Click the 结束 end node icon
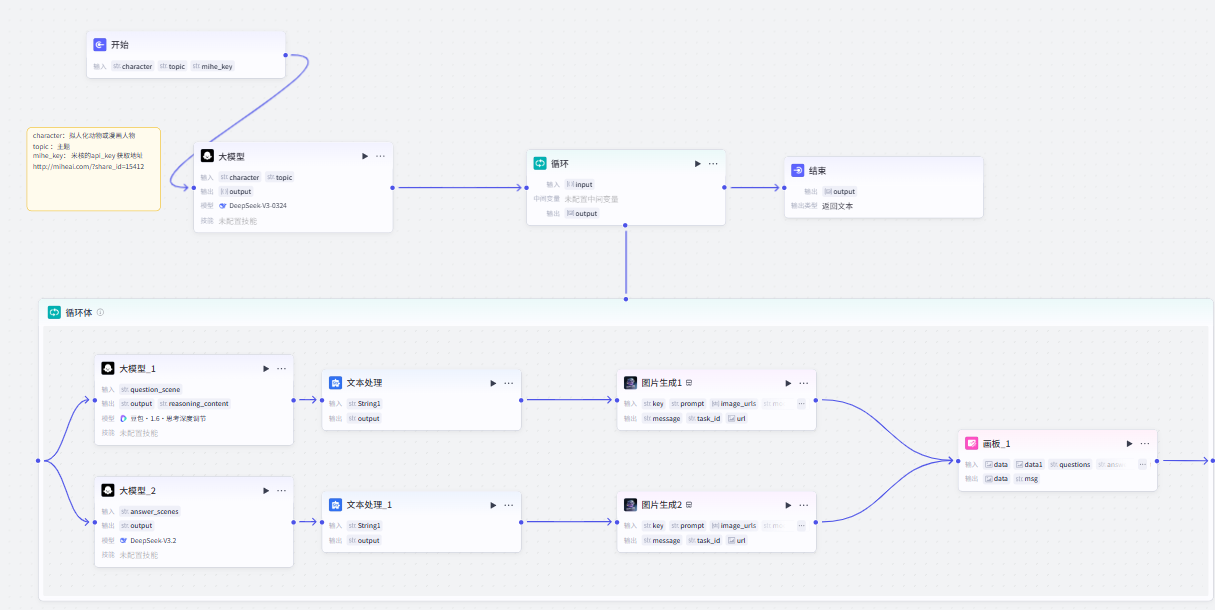Viewport: 1215px width, 610px height. pyautogui.click(x=797, y=171)
